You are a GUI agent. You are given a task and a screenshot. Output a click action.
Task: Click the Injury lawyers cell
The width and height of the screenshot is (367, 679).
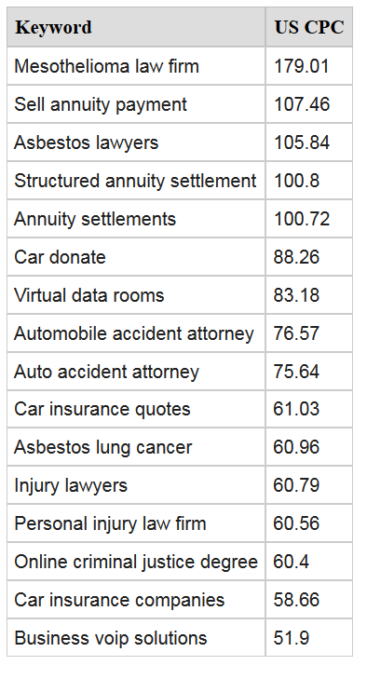[136, 485]
